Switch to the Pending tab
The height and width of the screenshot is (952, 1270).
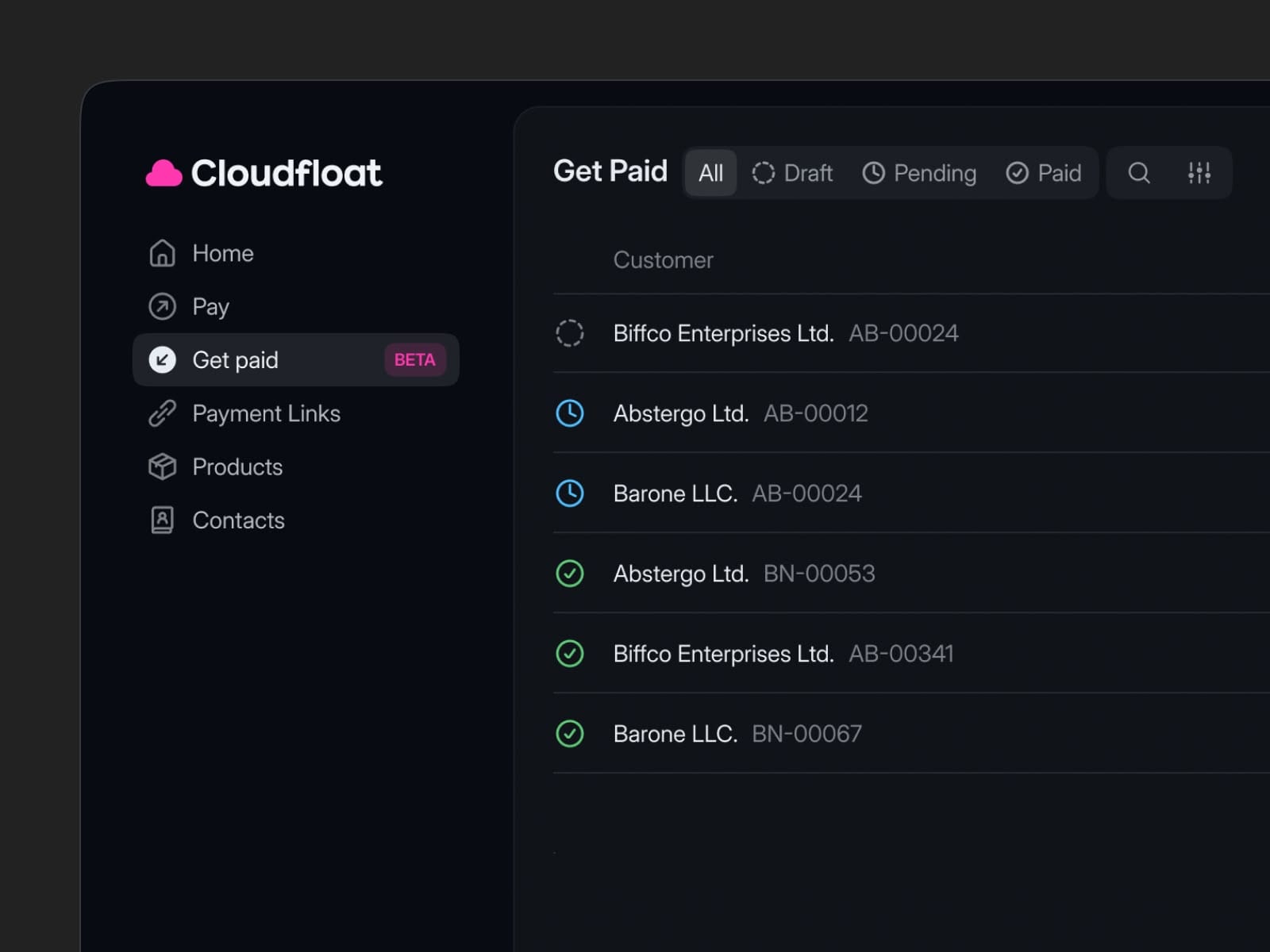tap(919, 173)
